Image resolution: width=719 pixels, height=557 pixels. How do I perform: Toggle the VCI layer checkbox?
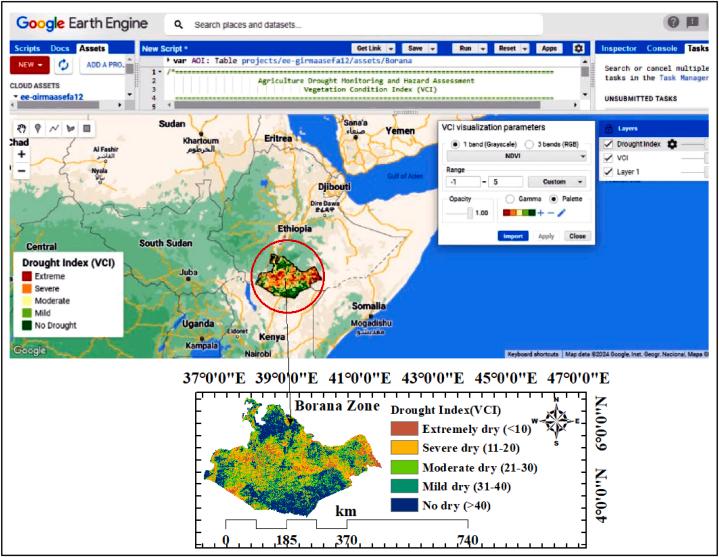point(609,158)
